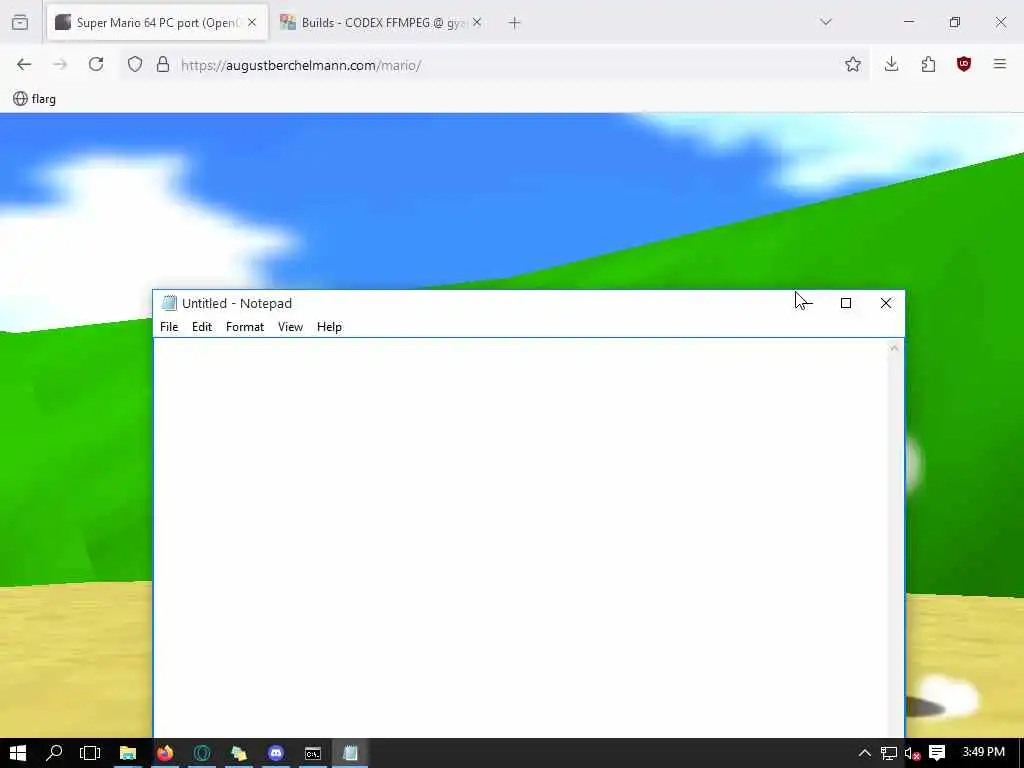The width and height of the screenshot is (1024, 768).
Task: Close the Super Mario 64 PC port tab
Action: pyautogui.click(x=252, y=22)
